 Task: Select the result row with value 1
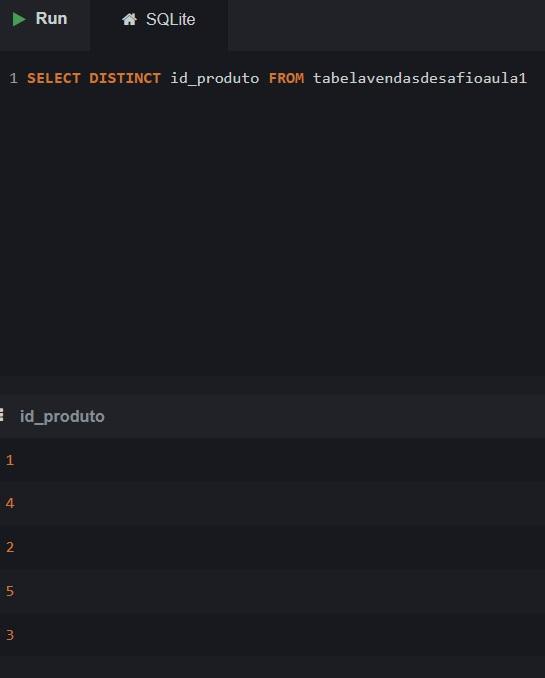272,460
